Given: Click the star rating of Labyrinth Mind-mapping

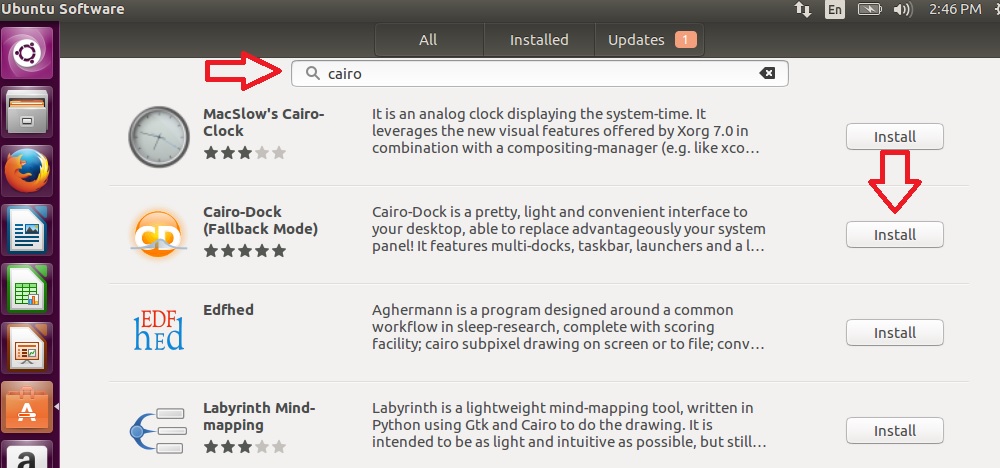Looking at the screenshot, I should click(244, 446).
